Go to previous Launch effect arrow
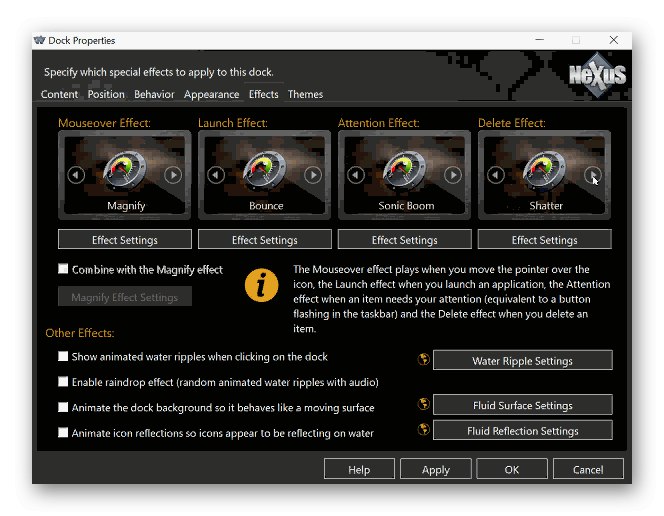664x516 pixels. click(x=216, y=175)
